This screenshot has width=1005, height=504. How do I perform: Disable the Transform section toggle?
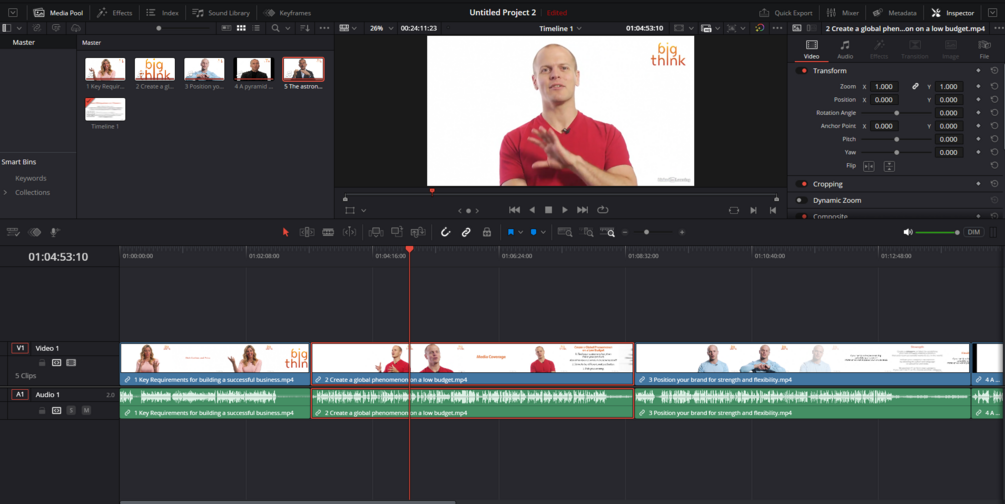pos(802,71)
